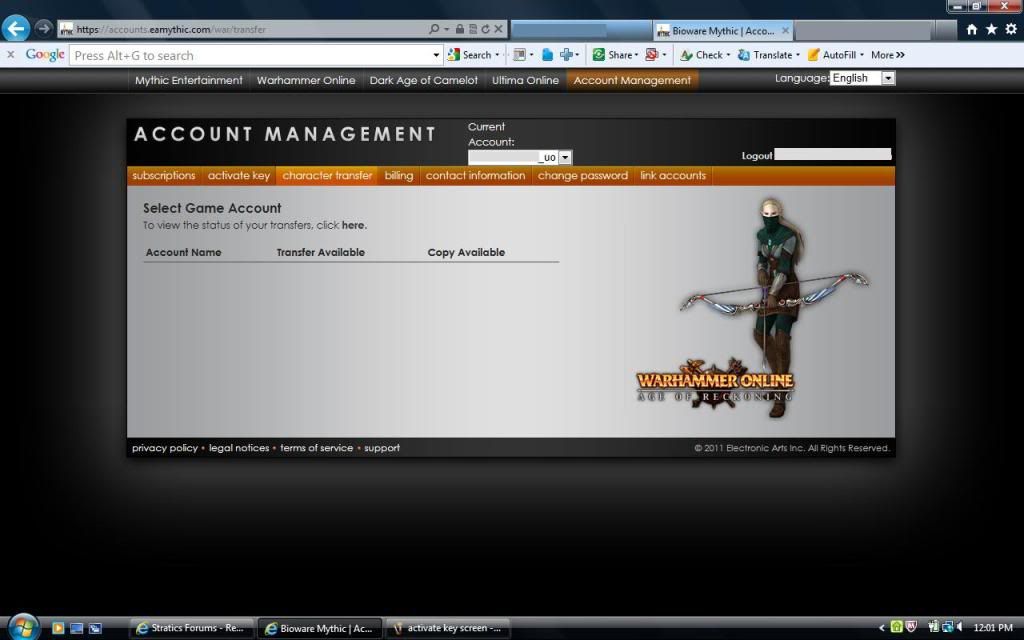Screen dimensions: 1024x640
Task: Expand More Google Toolbar options
Action: 888,55
